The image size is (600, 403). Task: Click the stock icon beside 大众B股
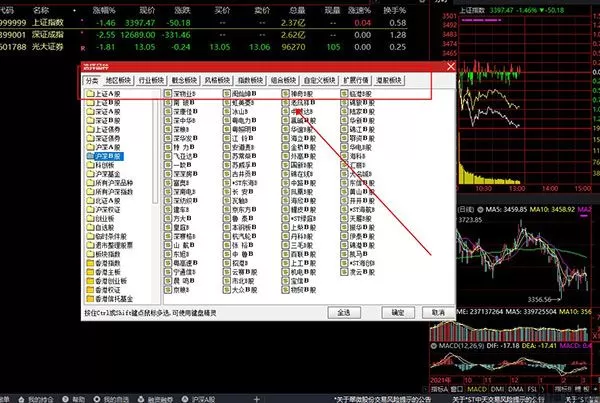(x=227, y=290)
